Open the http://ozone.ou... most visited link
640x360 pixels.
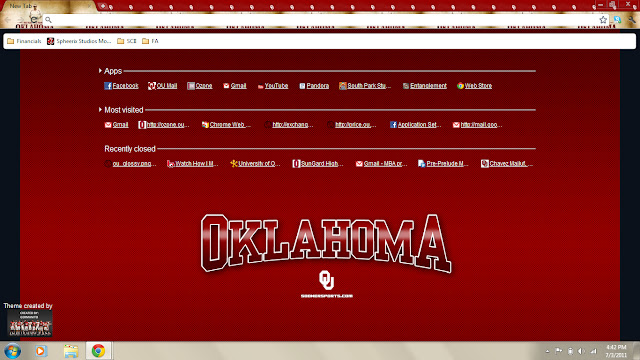164,124
